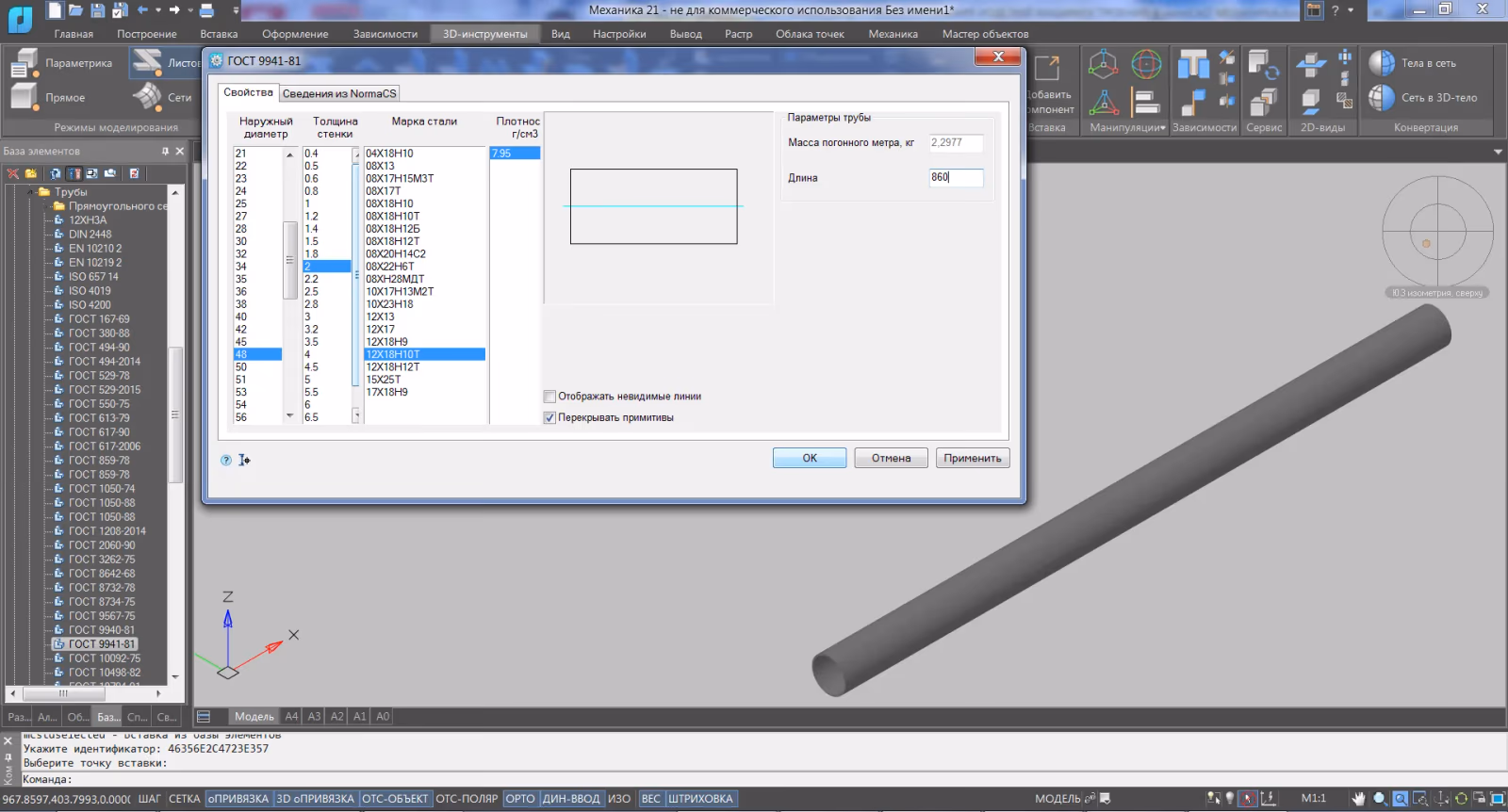This screenshot has height=812, width=1508.
Task: Collapse the Трубы tree node
Action: [x=31, y=192]
